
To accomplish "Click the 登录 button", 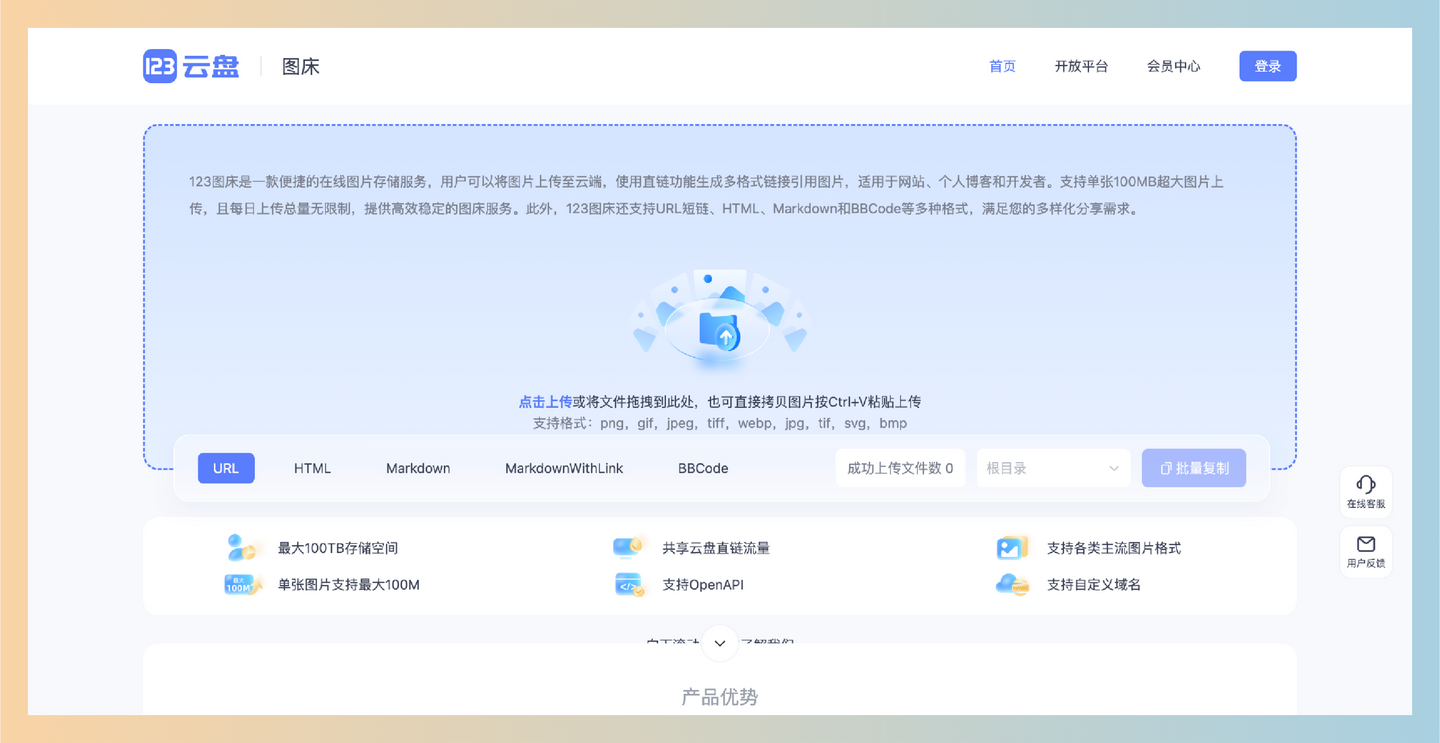I will coord(1267,65).
